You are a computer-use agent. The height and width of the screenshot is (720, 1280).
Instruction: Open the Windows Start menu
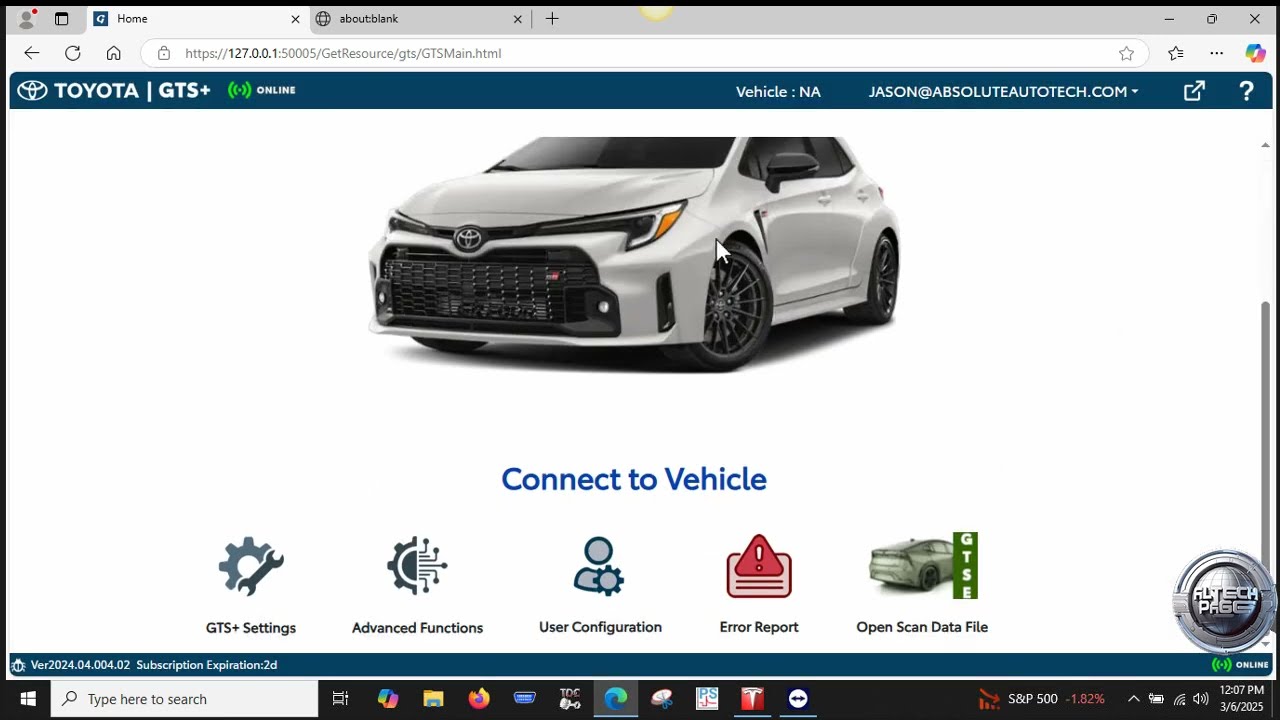click(27, 699)
